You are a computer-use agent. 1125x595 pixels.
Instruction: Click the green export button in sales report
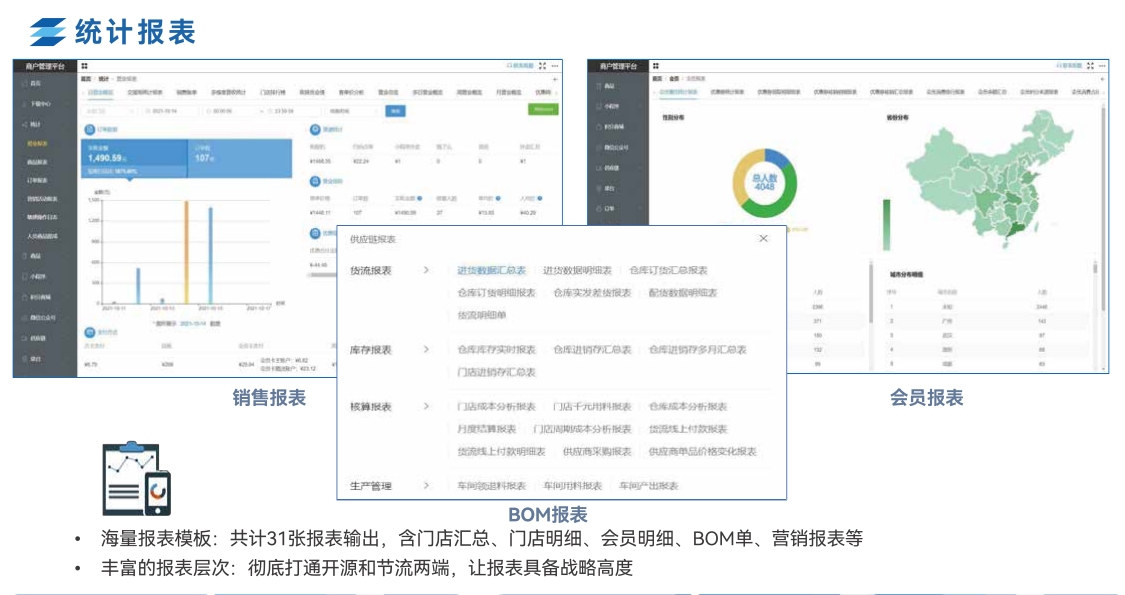(542, 110)
